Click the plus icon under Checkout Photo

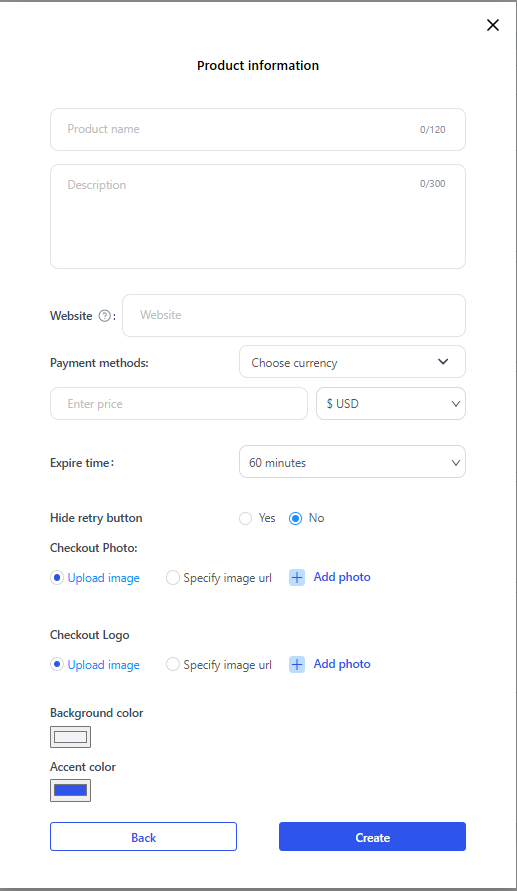tap(297, 577)
